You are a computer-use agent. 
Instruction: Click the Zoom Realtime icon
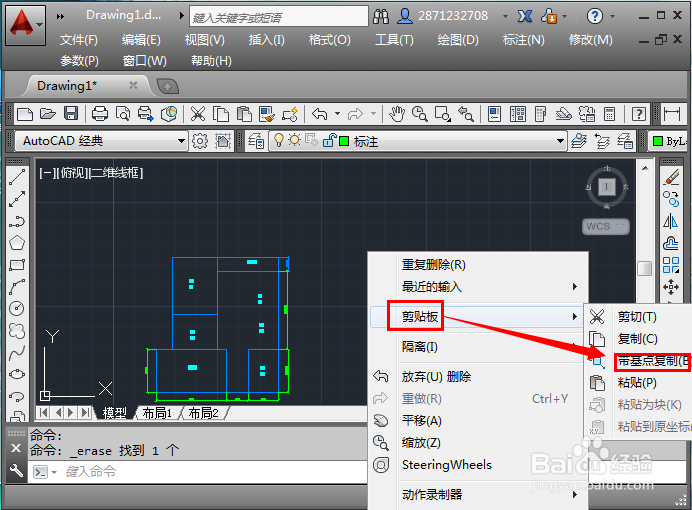click(x=420, y=114)
